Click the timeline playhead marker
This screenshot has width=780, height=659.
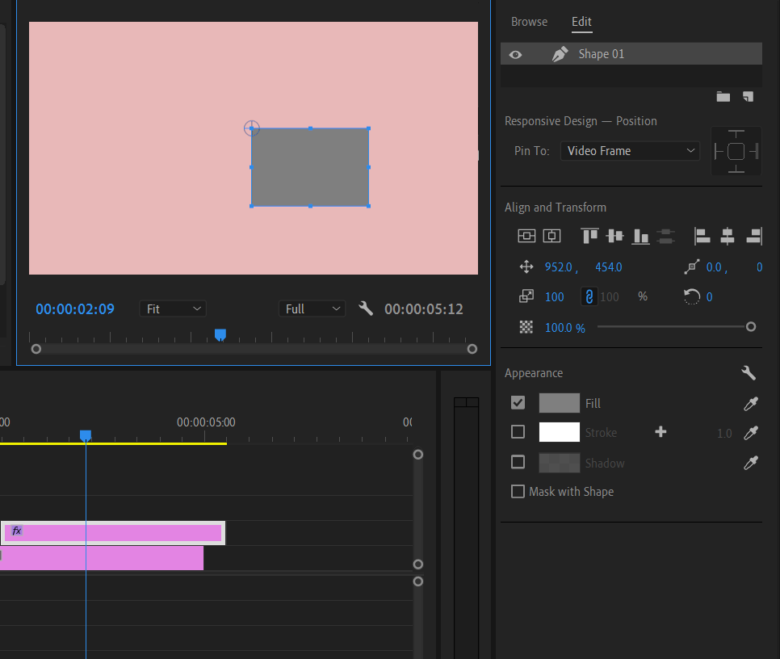pos(86,436)
